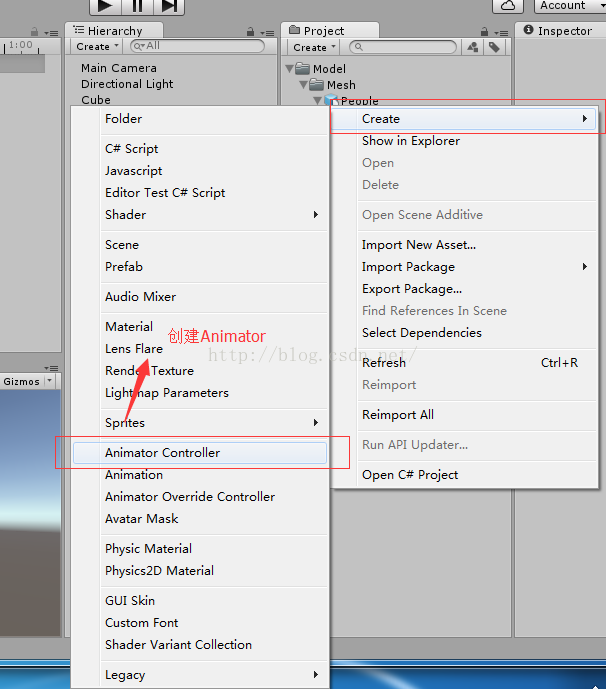
Task: Open the Account dropdown
Action: tap(570, 6)
